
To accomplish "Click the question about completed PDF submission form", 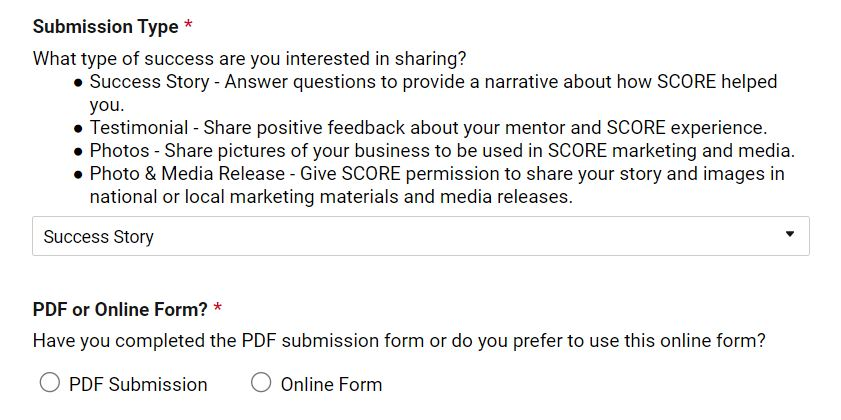I will pos(399,341).
